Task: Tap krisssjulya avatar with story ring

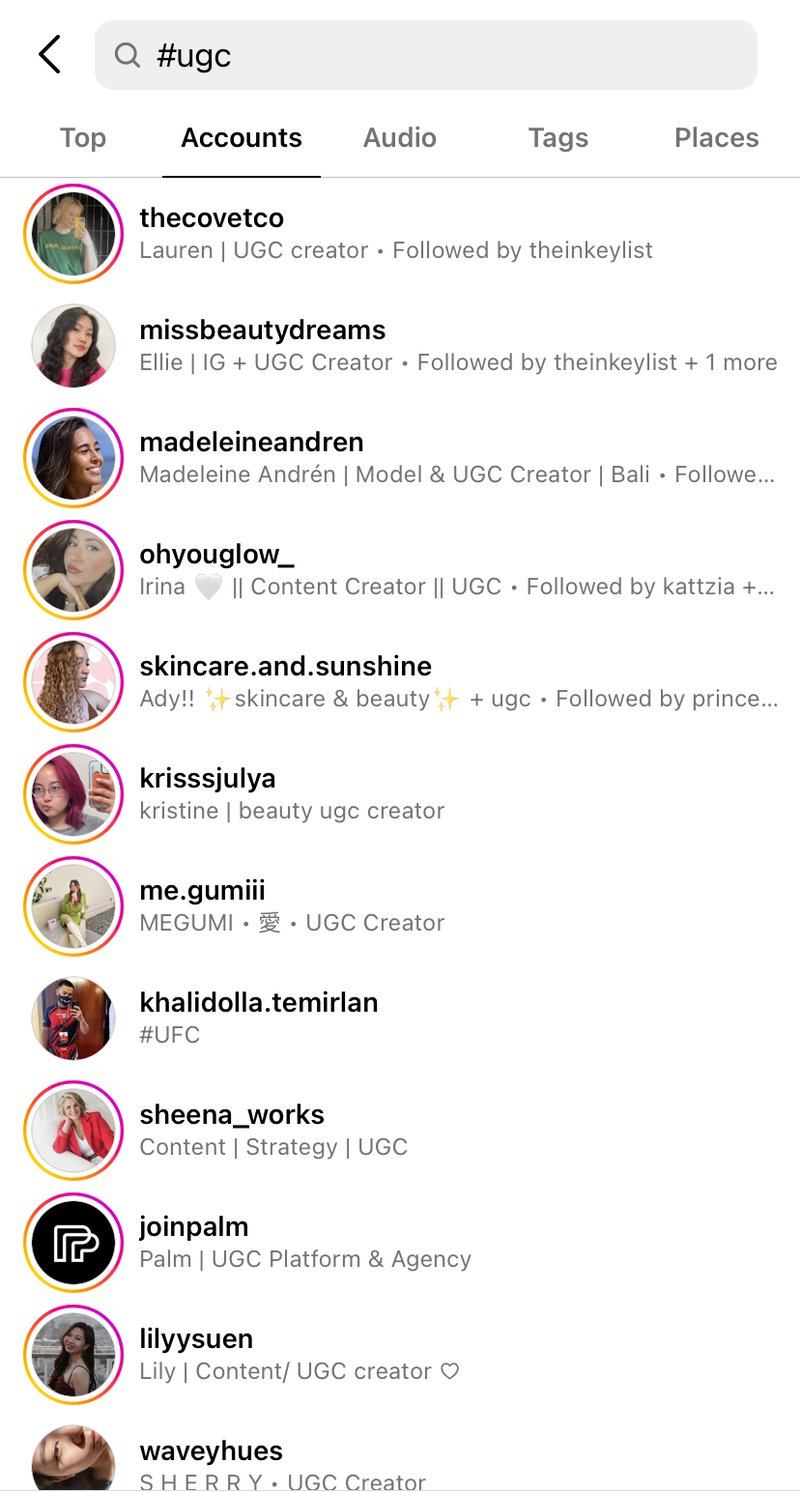Action: click(x=73, y=794)
